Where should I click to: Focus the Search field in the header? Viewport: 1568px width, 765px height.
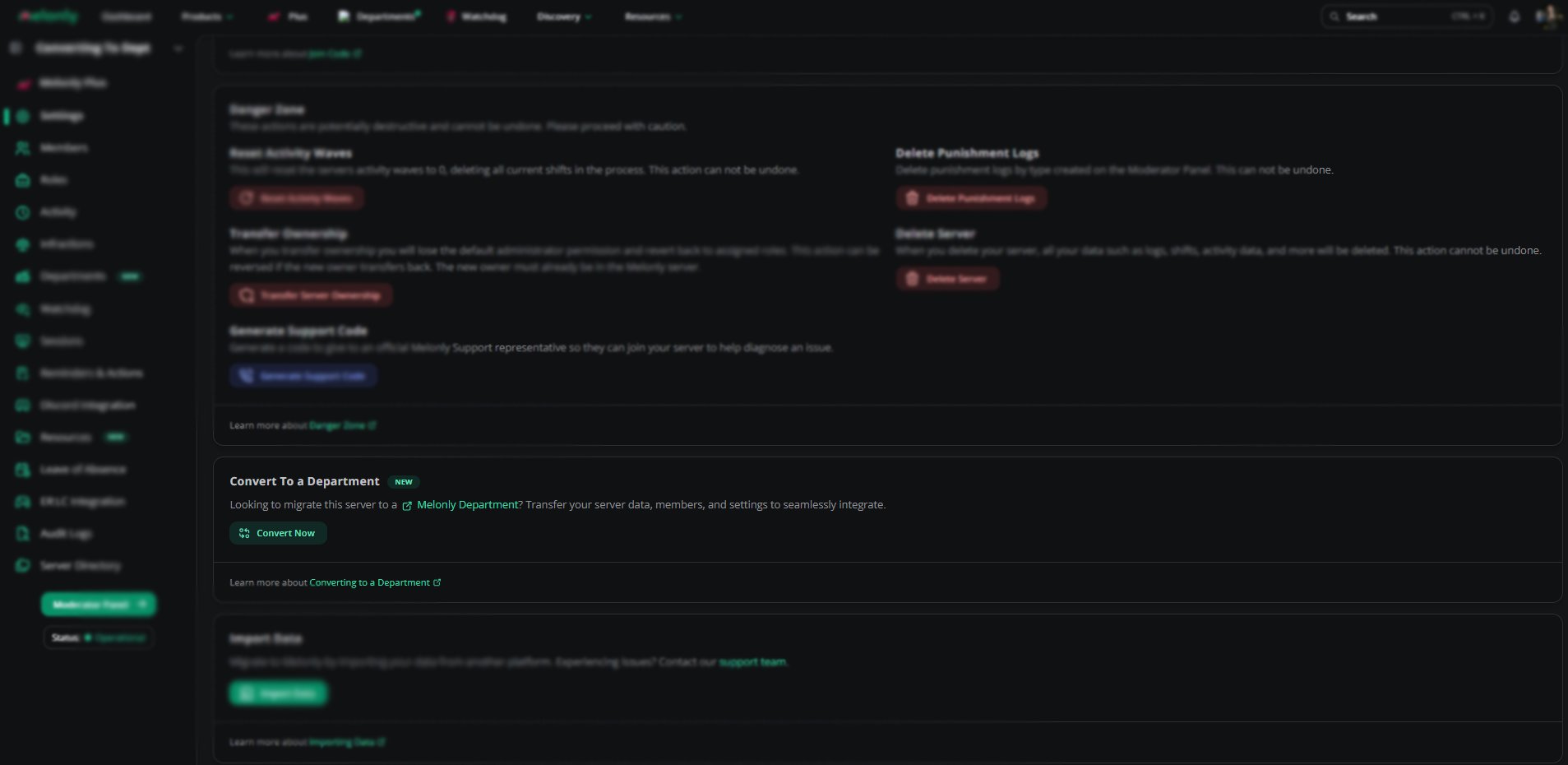click(x=1406, y=16)
